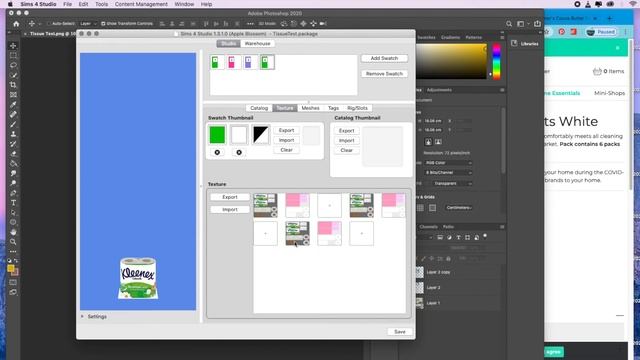This screenshot has width=640, height=360.
Task: Click Export in Texture section
Action: click(x=230, y=197)
